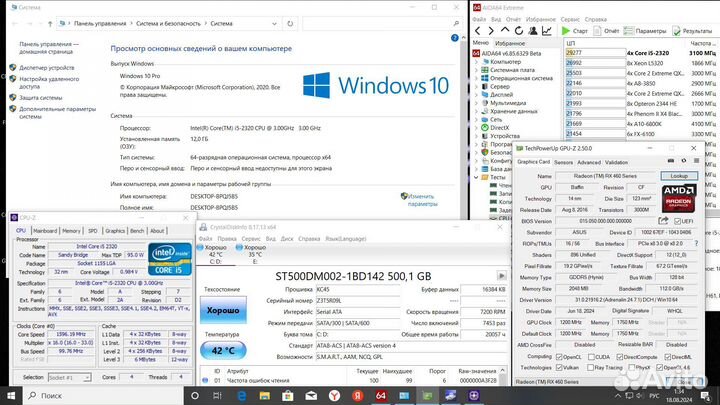720x405 pixels.
Task: Open Сервис menu in CrystalDiskInfo
Action: [x=251, y=239]
